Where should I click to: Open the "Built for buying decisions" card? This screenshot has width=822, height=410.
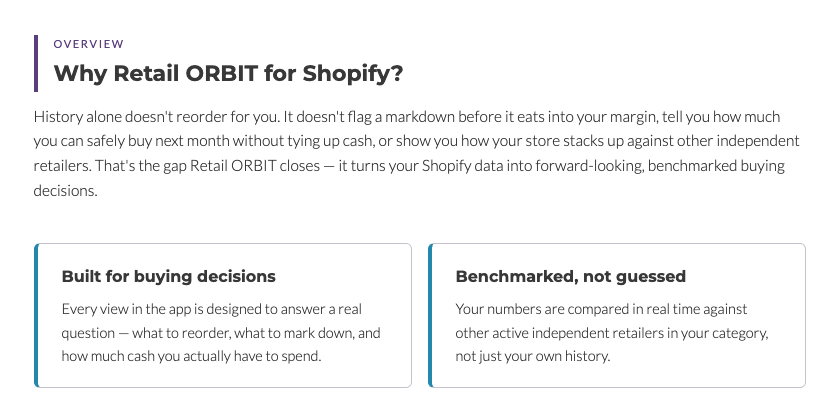click(x=223, y=315)
